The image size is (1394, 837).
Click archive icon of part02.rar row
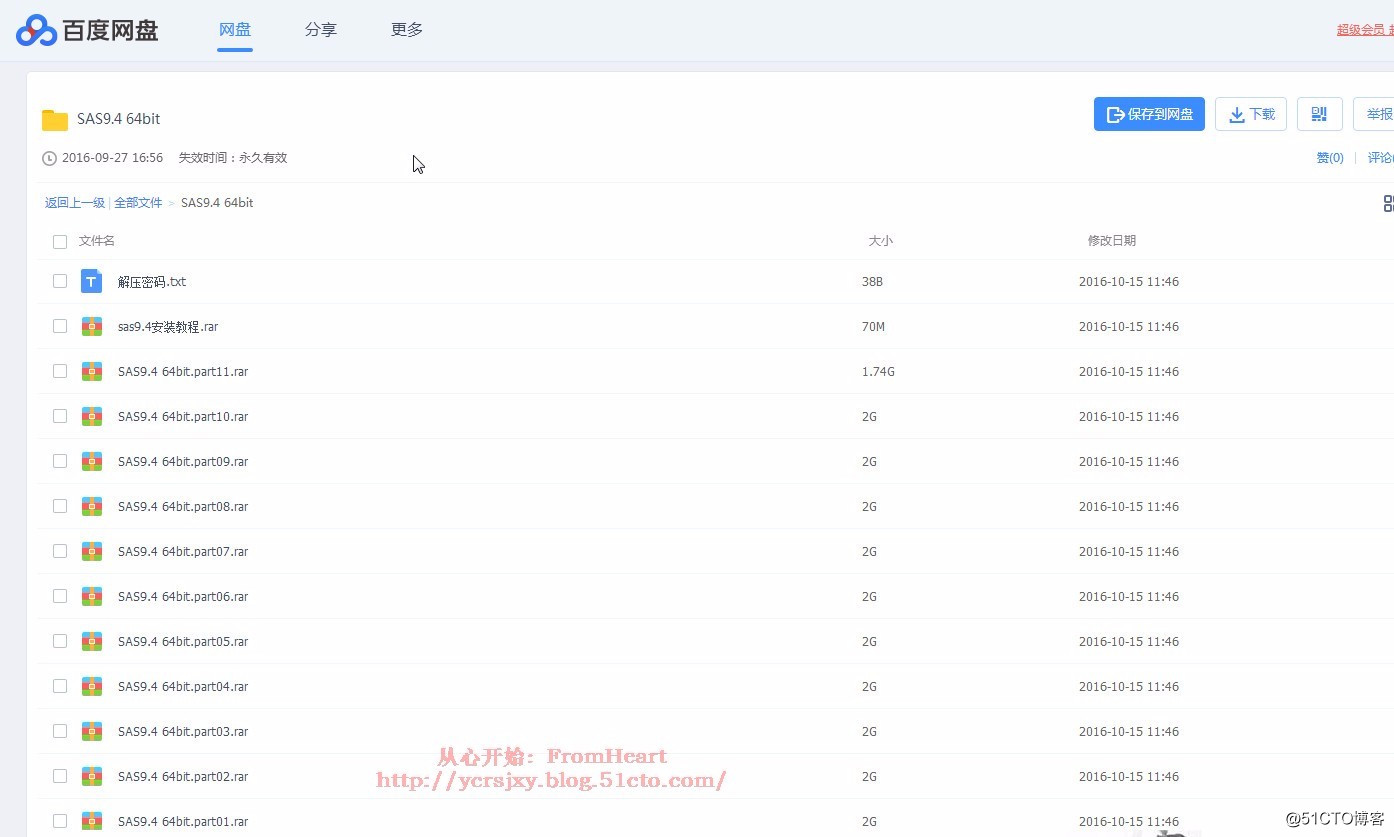(92, 776)
